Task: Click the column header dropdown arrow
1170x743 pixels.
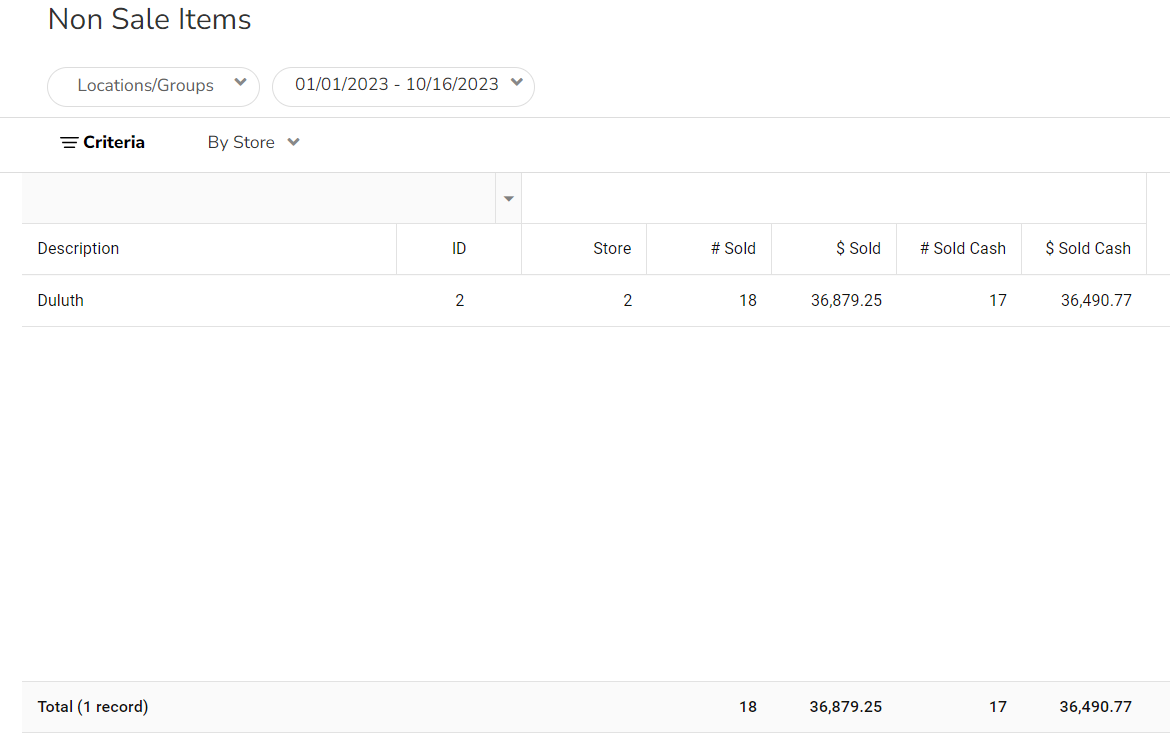Action: pos(509,199)
